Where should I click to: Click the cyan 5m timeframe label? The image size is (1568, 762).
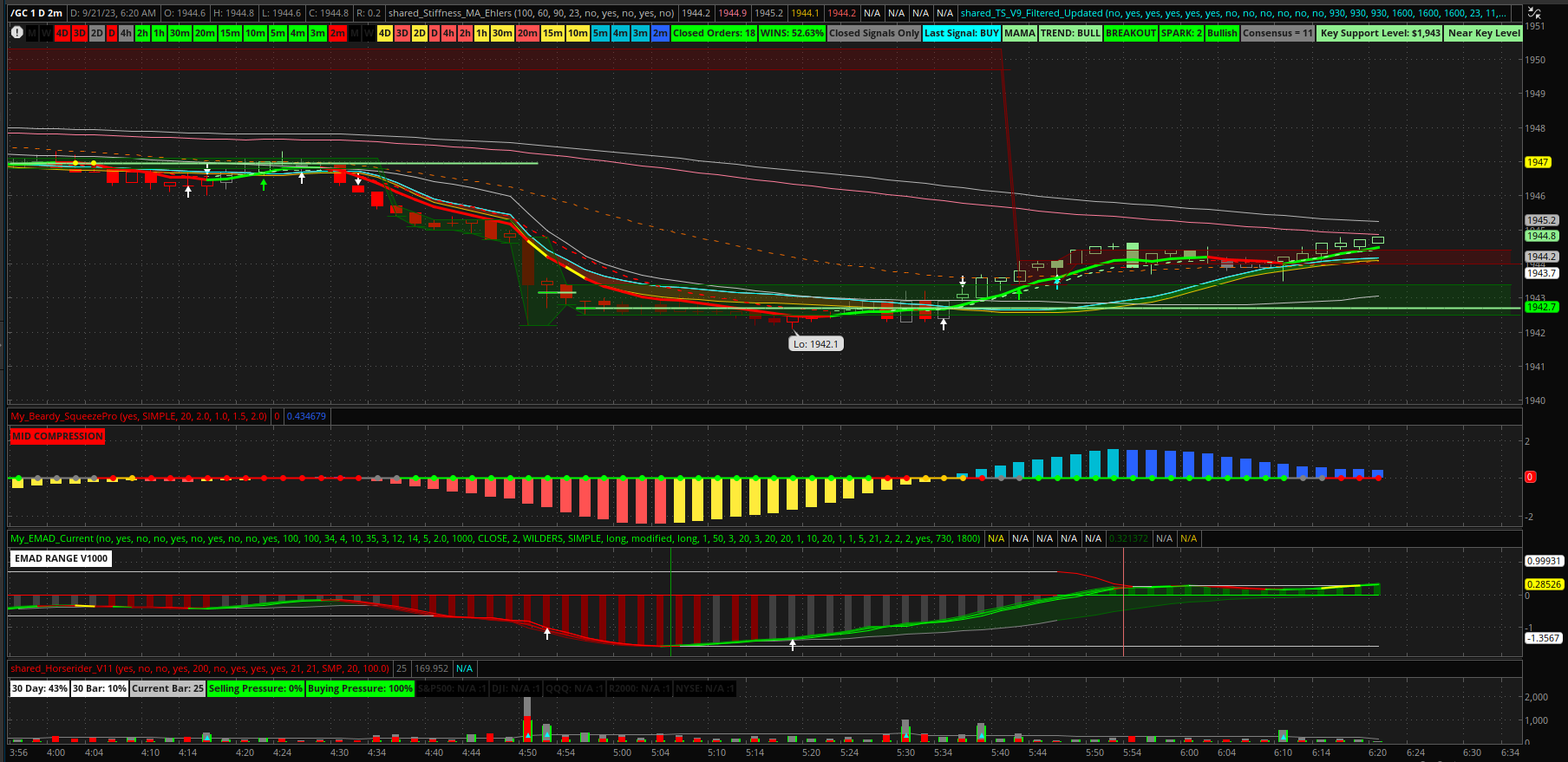point(600,33)
